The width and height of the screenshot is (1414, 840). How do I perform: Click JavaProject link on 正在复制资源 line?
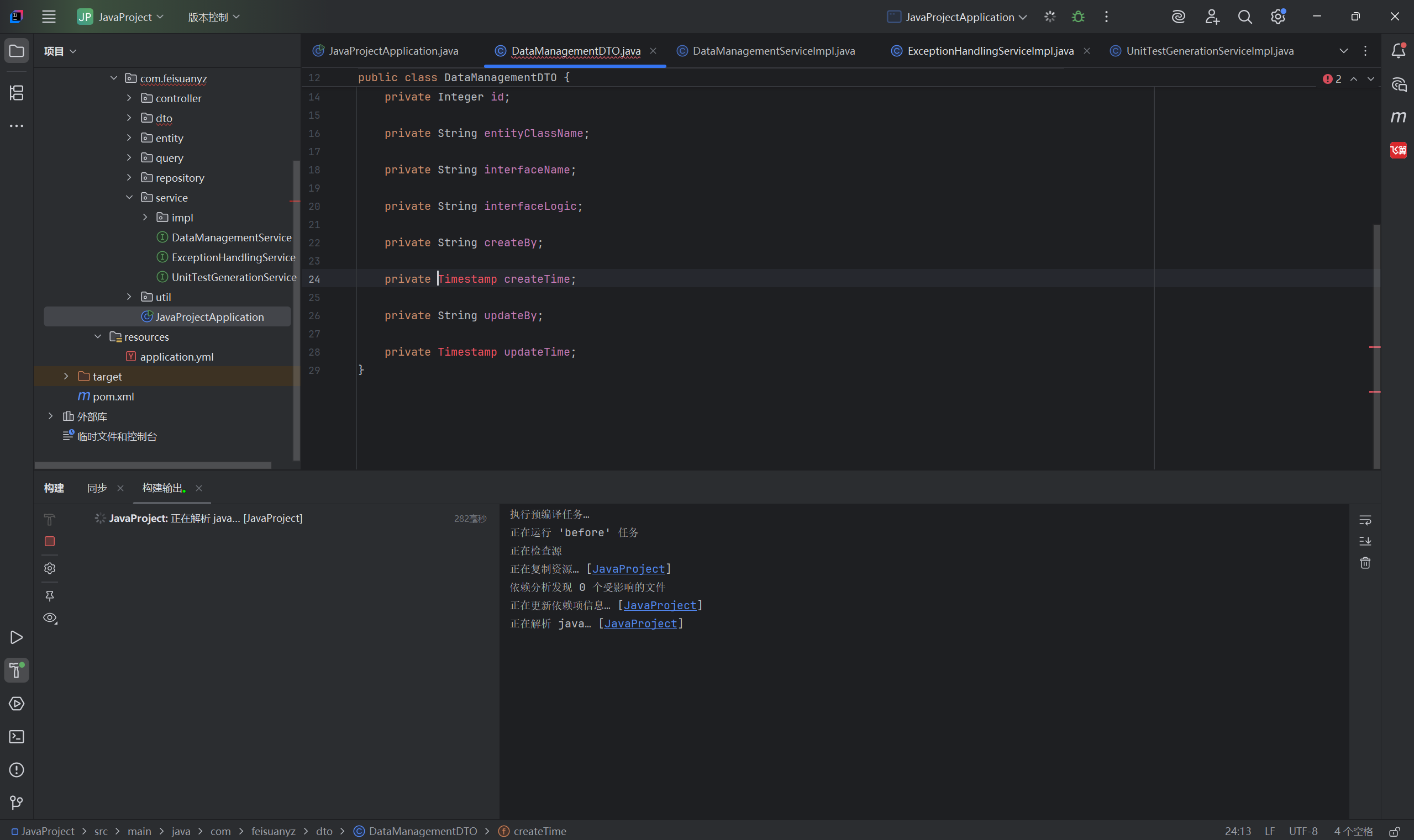click(629, 569)
